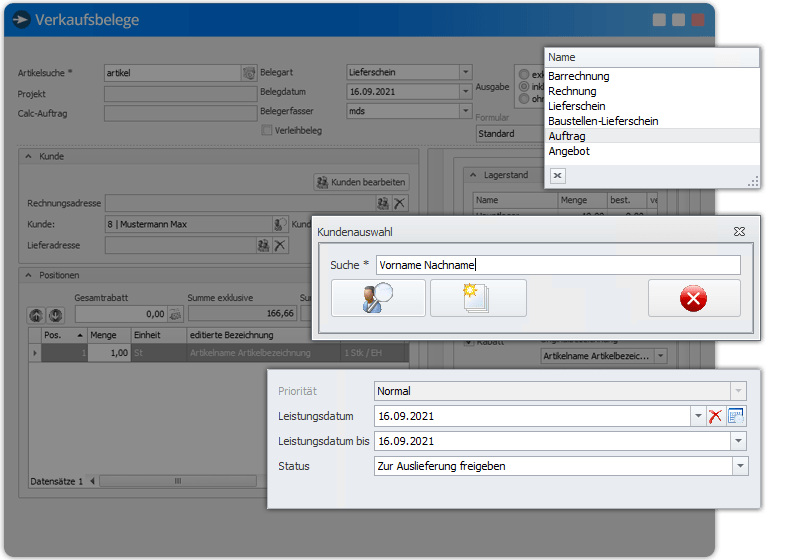Viewport: 800px width, 560px height.
Task: Click the Lieferadresse customer lookup icon
Action: 263,245
